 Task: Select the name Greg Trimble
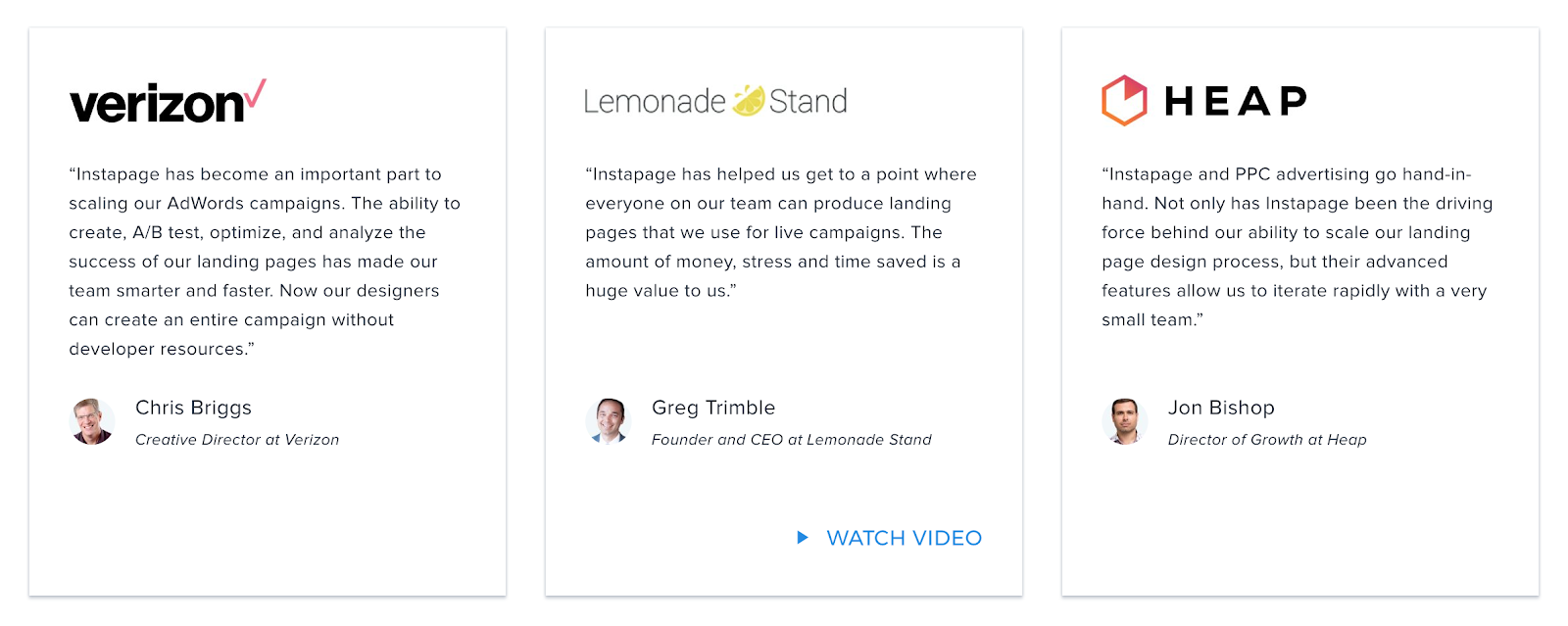[713, 408]
